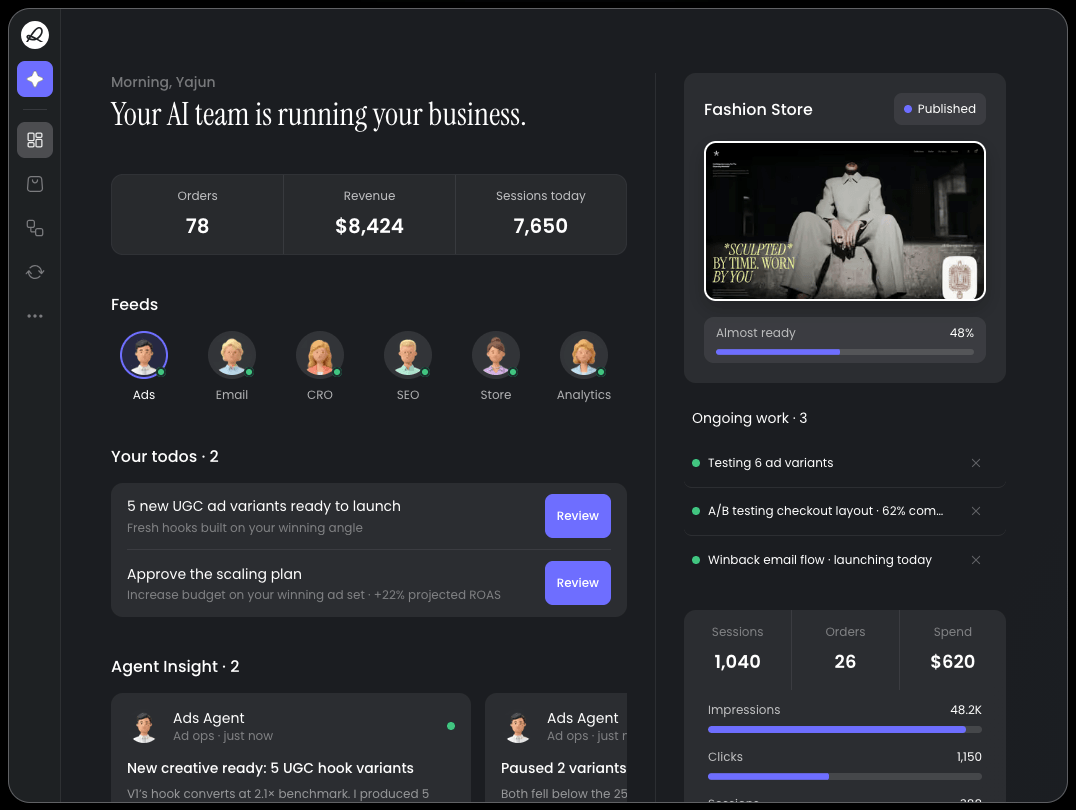
Task: Open the AI sparkle assistant in sidebar
Action: pos(35,79)
